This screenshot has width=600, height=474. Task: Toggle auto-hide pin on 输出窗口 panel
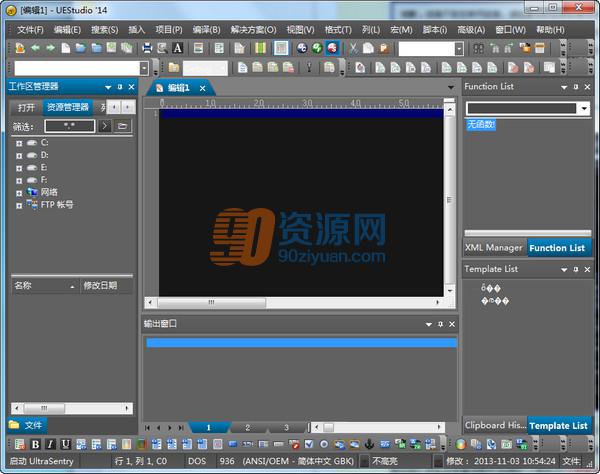point(440,324)
